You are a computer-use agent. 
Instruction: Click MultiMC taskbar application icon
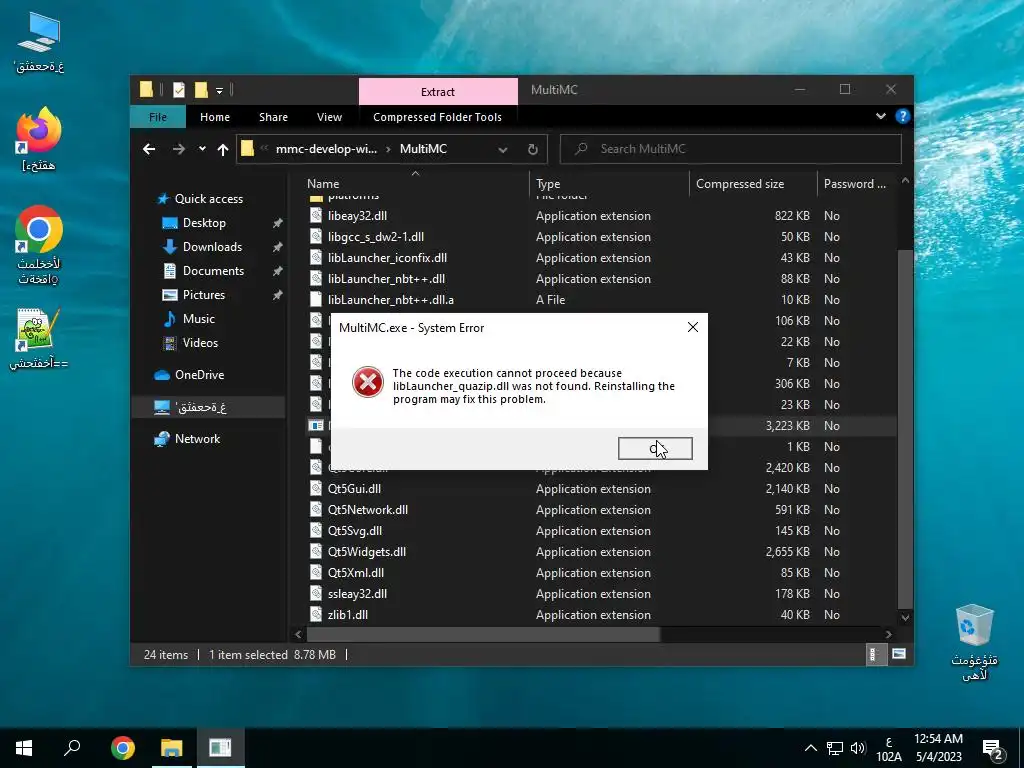(x=221, y=748)
